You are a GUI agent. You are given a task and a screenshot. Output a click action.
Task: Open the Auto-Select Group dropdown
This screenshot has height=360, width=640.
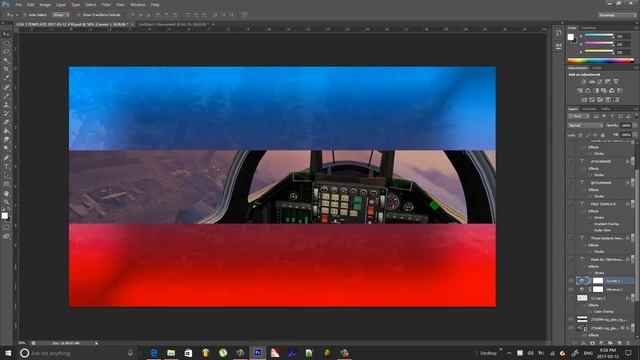pyautogui.click(x=61, y=15)
